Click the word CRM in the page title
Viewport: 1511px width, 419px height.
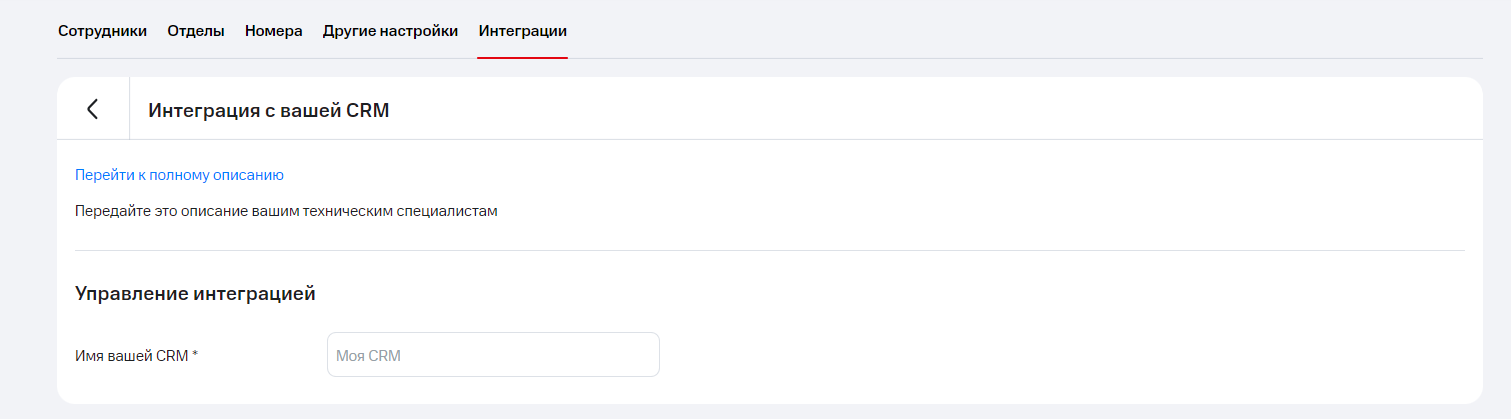pyautogui.click(x=367, y=110)
